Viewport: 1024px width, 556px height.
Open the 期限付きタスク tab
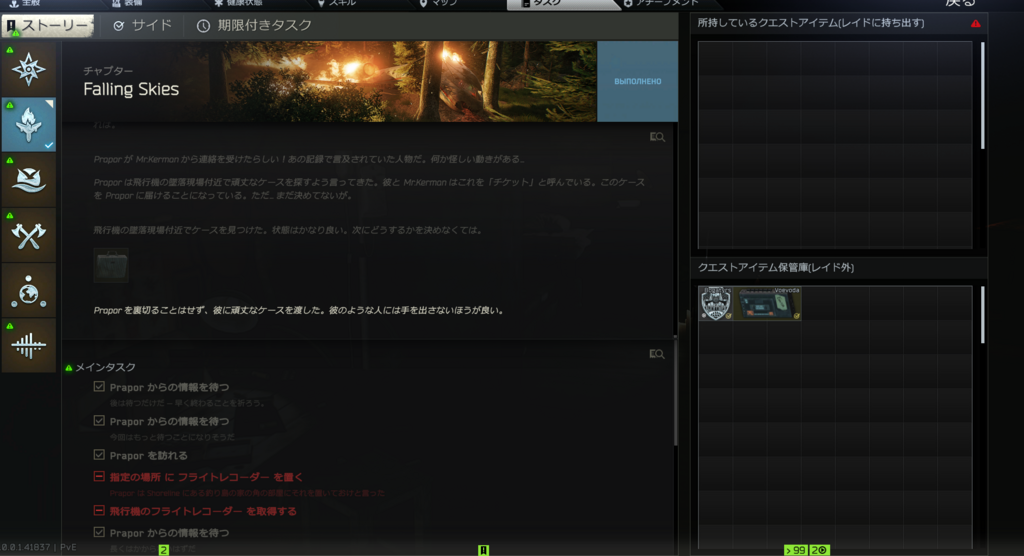click(x=254, y=25)
